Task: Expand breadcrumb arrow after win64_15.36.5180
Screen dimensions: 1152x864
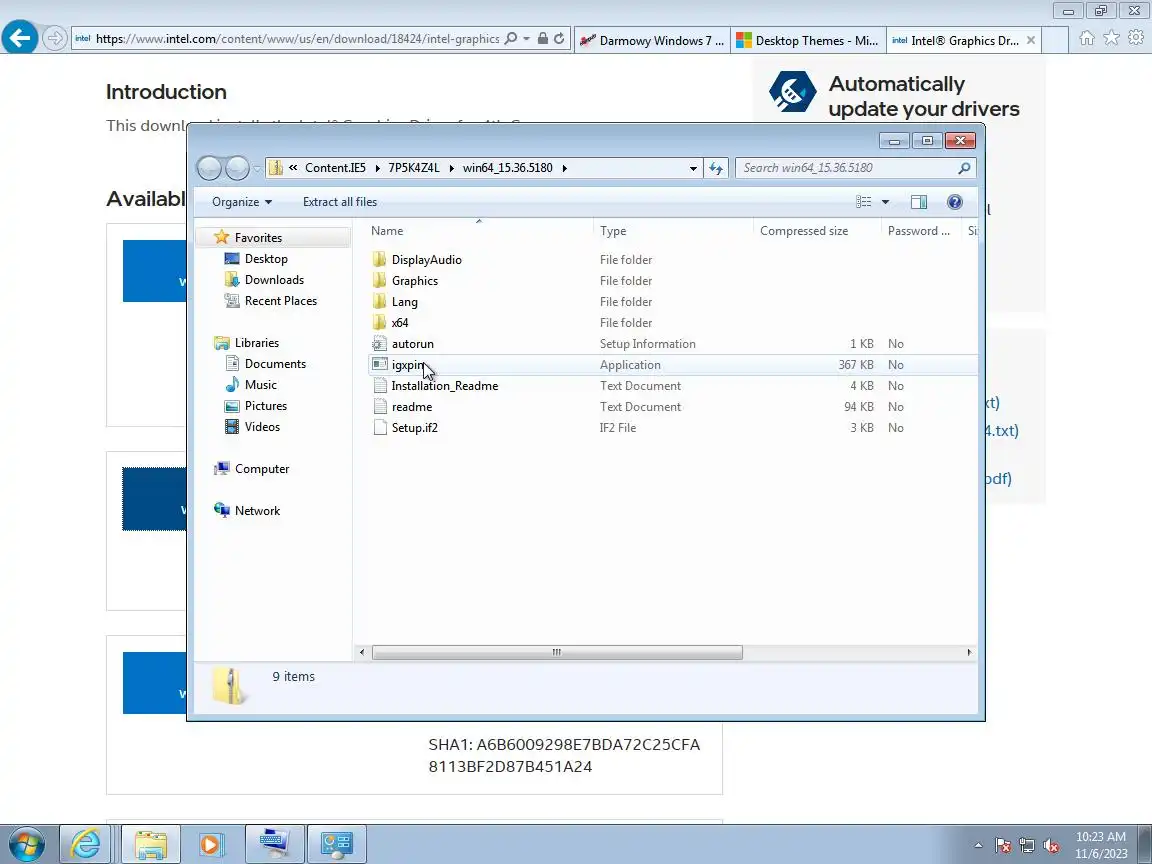Action: click(564, 168)
